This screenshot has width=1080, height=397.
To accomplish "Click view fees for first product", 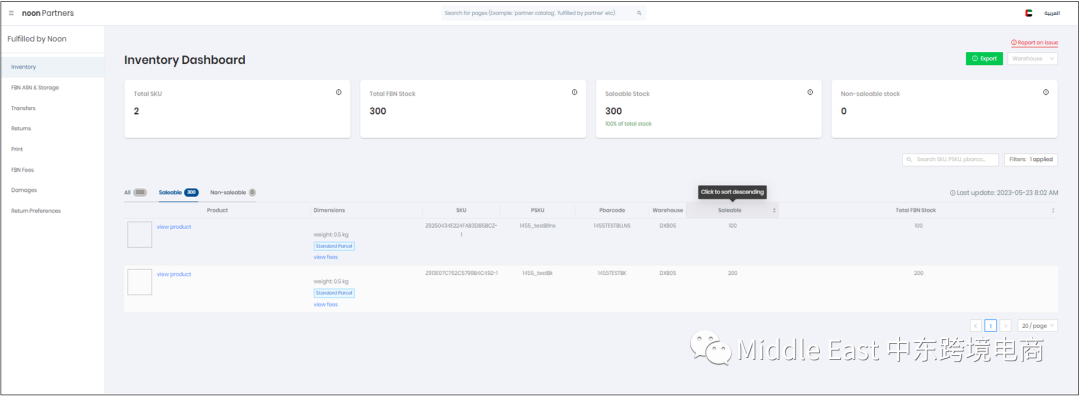I will point(326,257).
